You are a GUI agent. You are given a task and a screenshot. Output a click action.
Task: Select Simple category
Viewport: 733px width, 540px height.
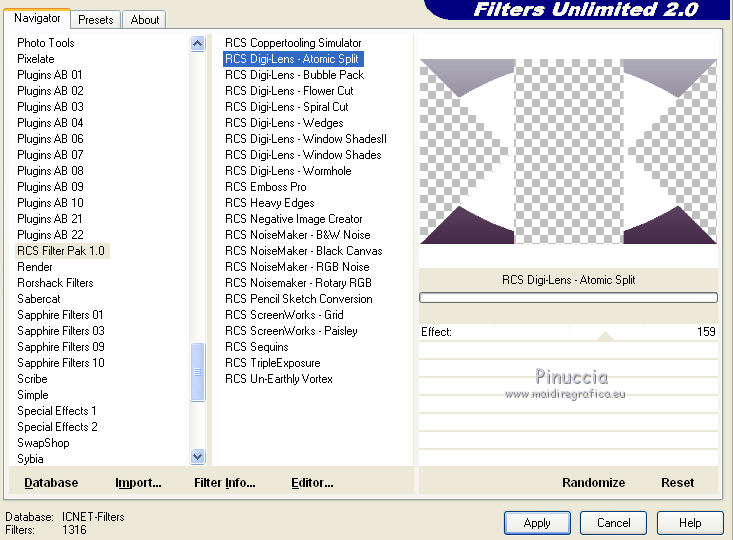[x=33, y=395]
